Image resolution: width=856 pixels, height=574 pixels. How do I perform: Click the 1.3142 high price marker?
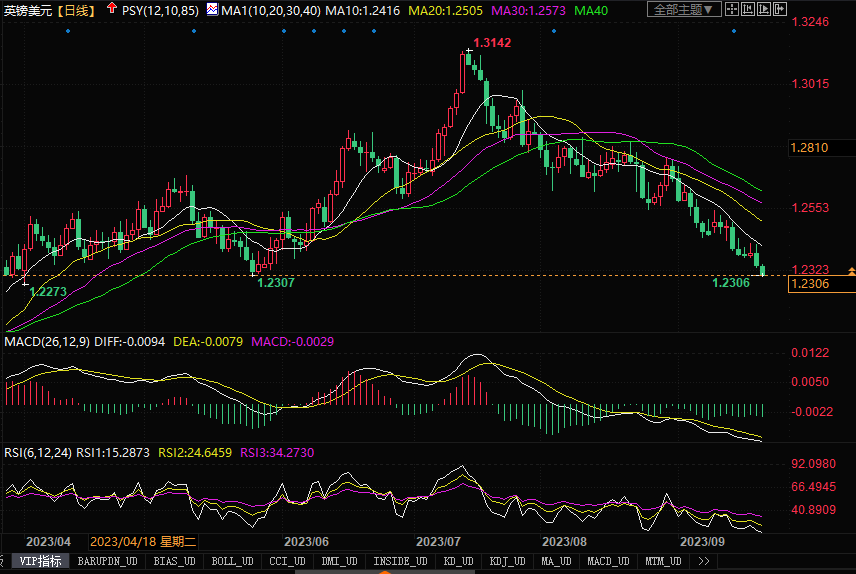(492, 43)
